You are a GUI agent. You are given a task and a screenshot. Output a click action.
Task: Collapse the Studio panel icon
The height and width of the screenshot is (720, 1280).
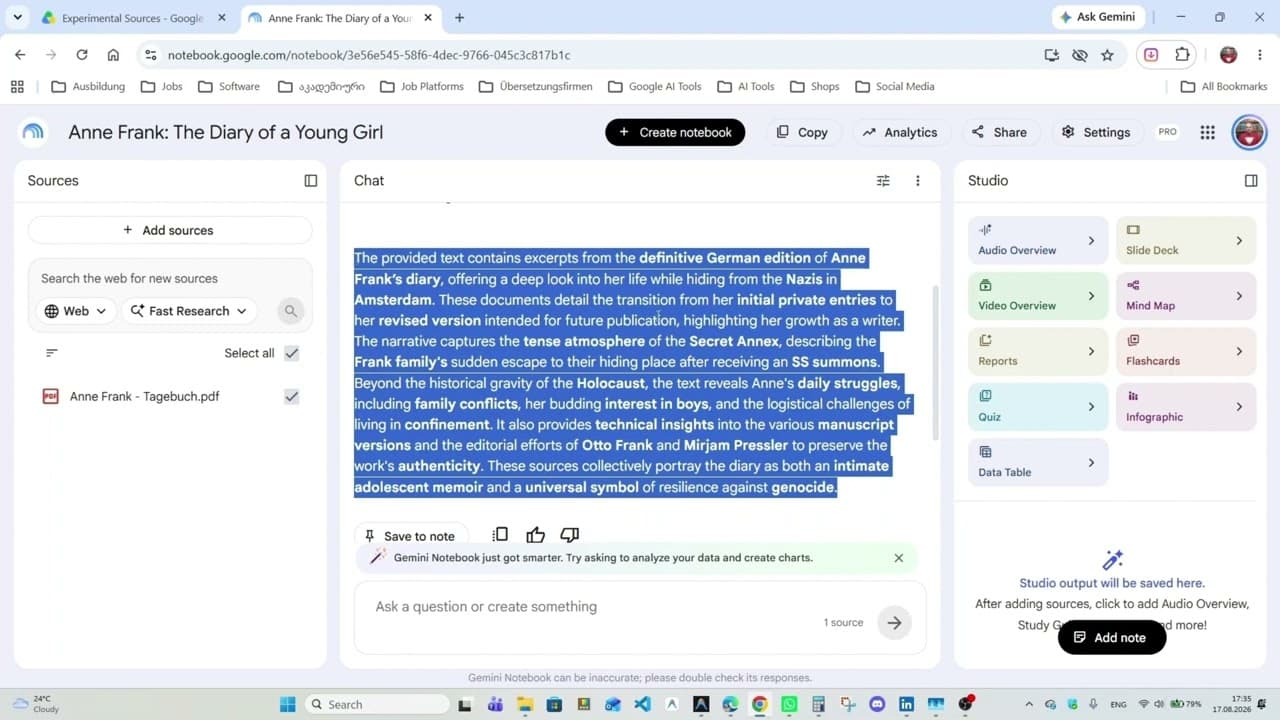point(1251,181)
